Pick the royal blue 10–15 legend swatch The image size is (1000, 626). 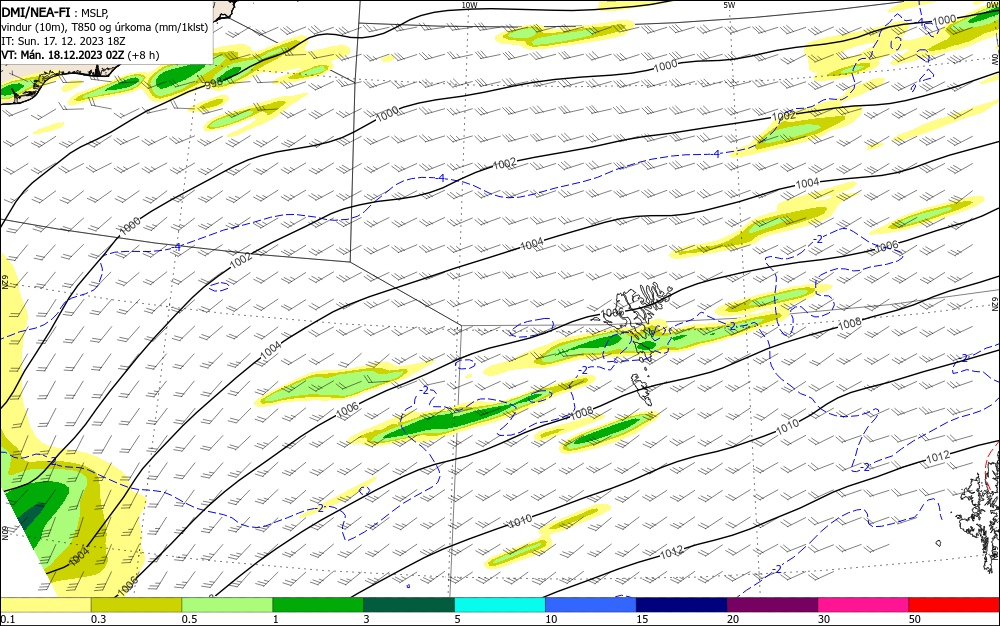(591, 605)
